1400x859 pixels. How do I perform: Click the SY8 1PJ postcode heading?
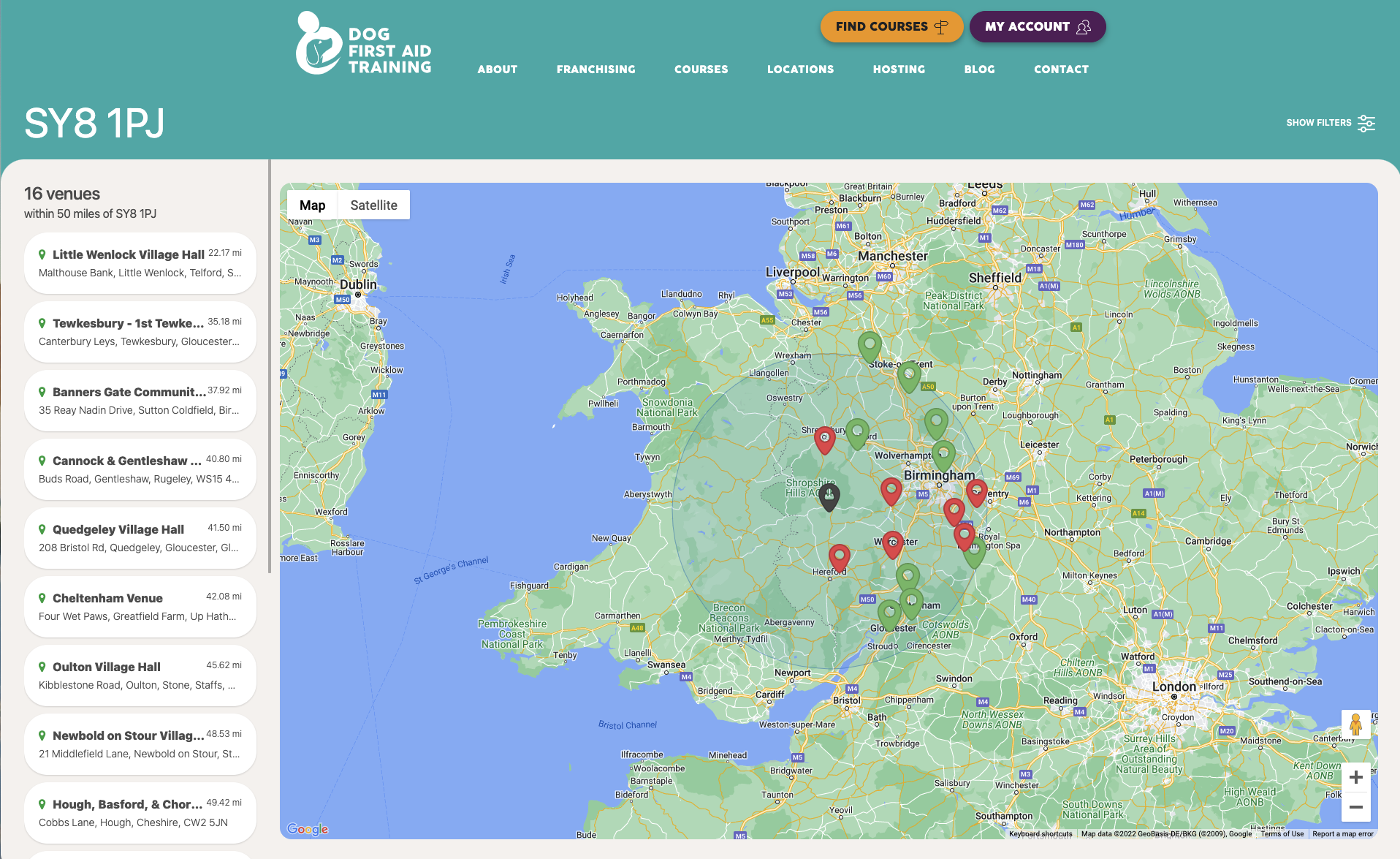pos(94,123)
